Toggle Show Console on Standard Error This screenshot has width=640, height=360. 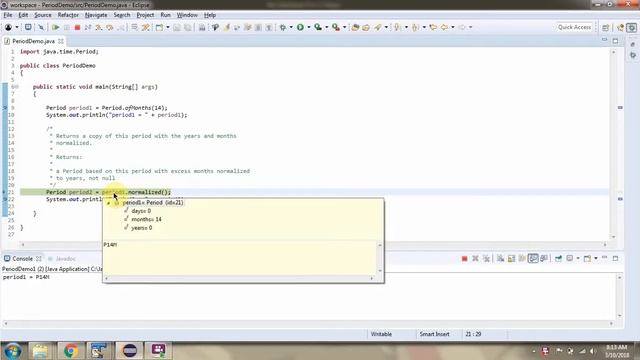[x=544, y=258]
